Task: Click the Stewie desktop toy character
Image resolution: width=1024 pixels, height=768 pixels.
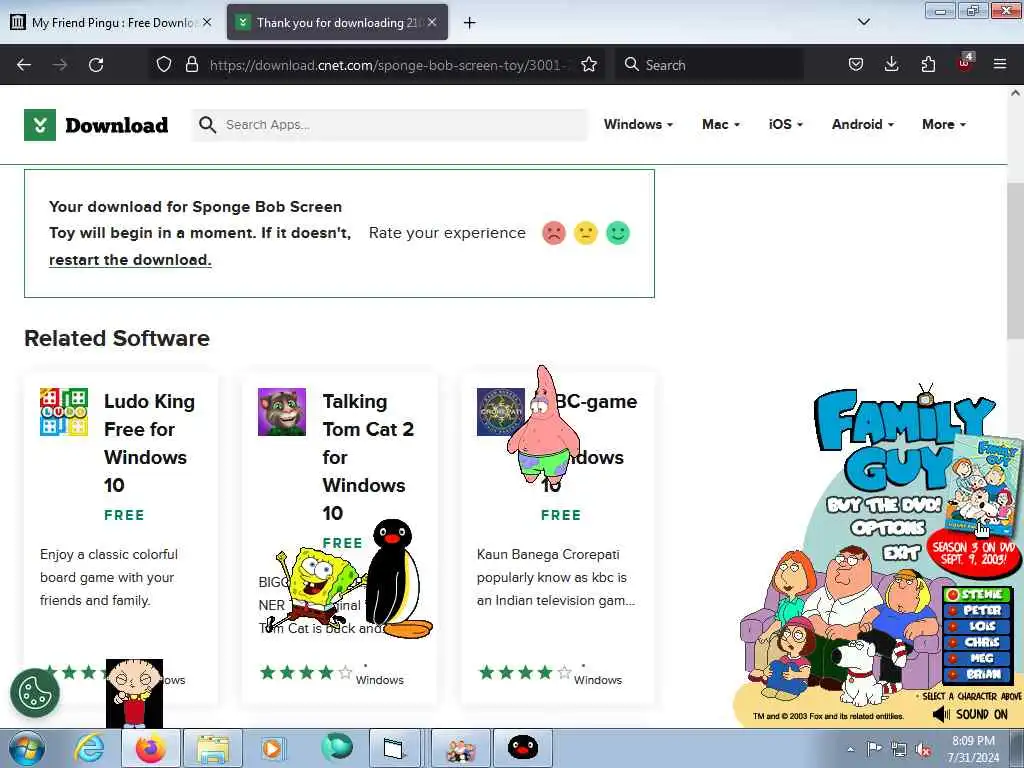Action: pos(135,692)
